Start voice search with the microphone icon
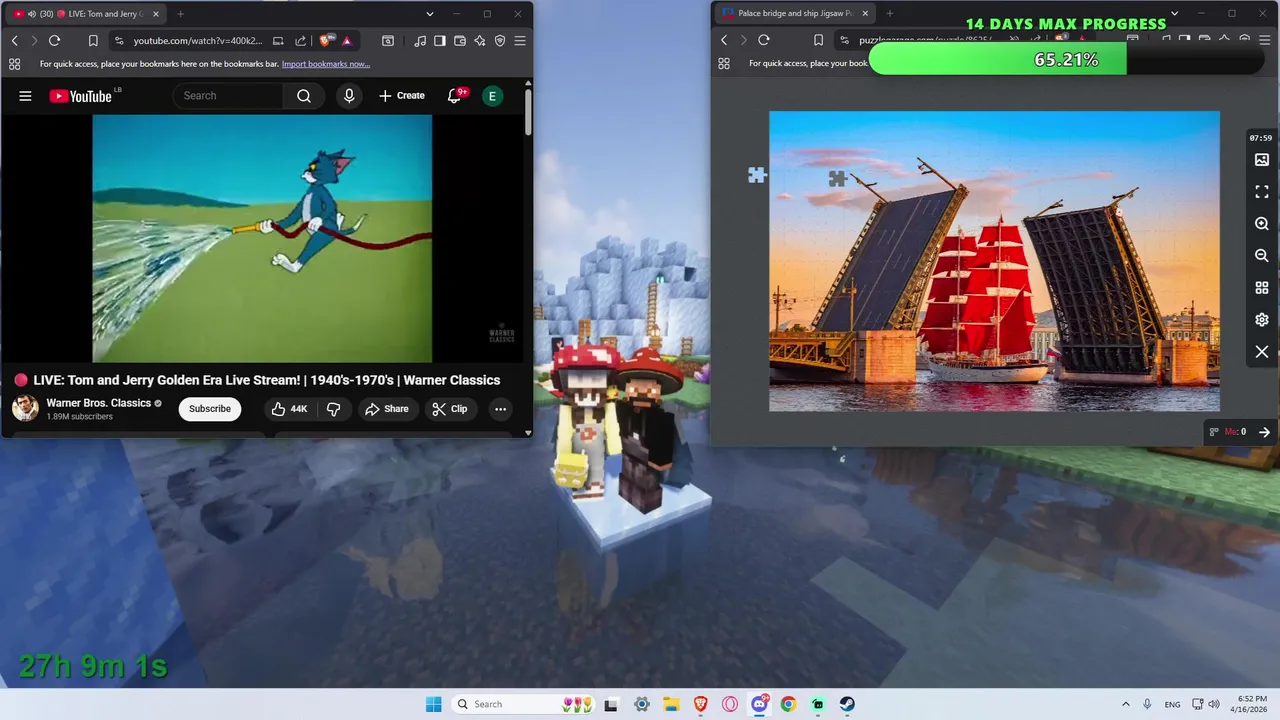1280x720 pixels. (x=349, y=96)
